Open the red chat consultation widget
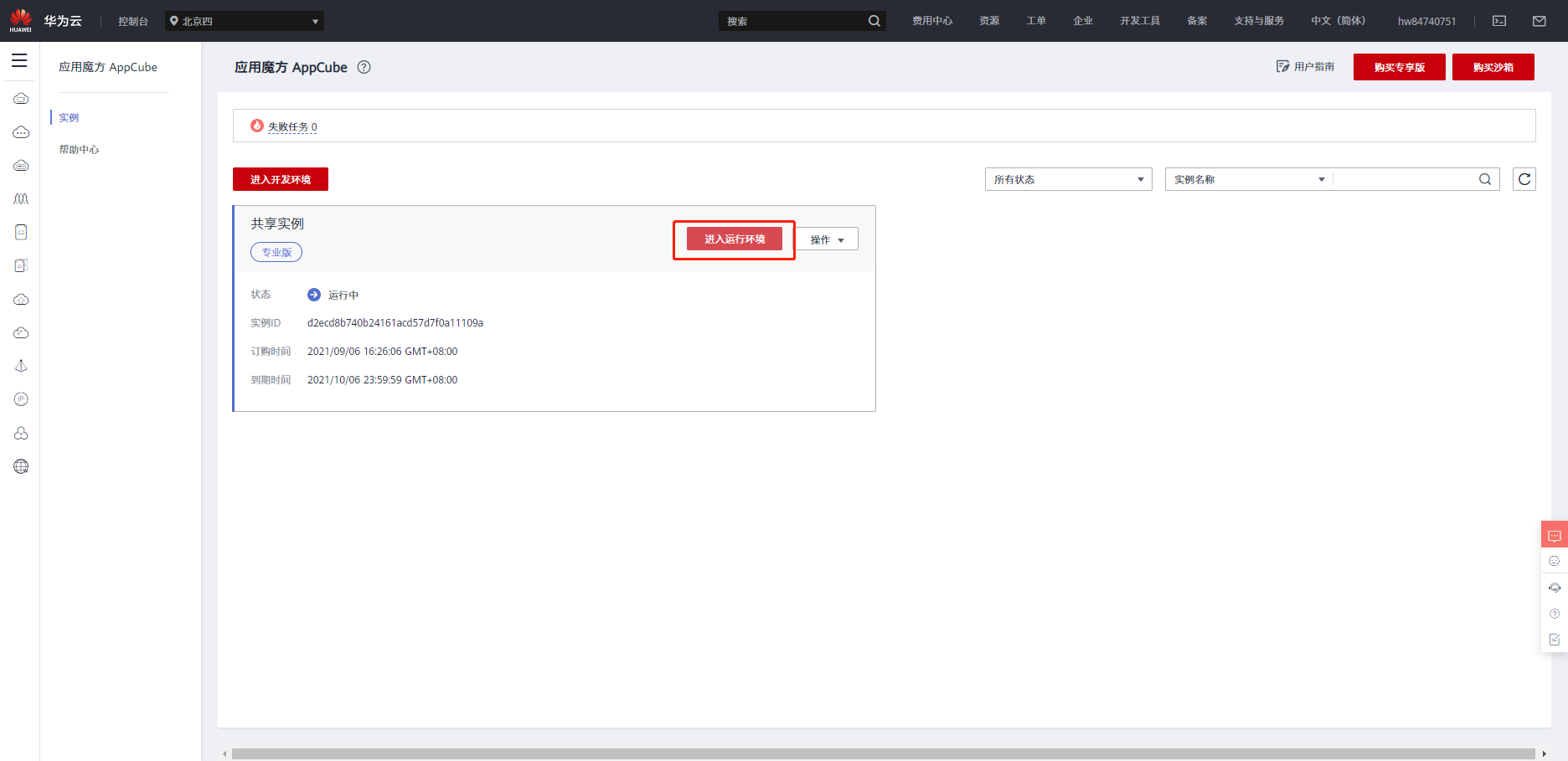The width and height of the screenshot is (1568, 761). point(1555,535)
